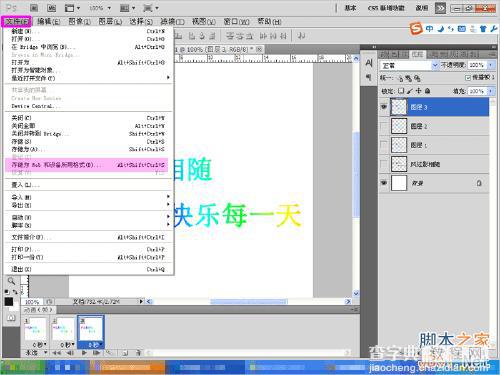Click the vertical canvas scrollbar down arrow
500x375 pixels.
click(x=356, y=293)
